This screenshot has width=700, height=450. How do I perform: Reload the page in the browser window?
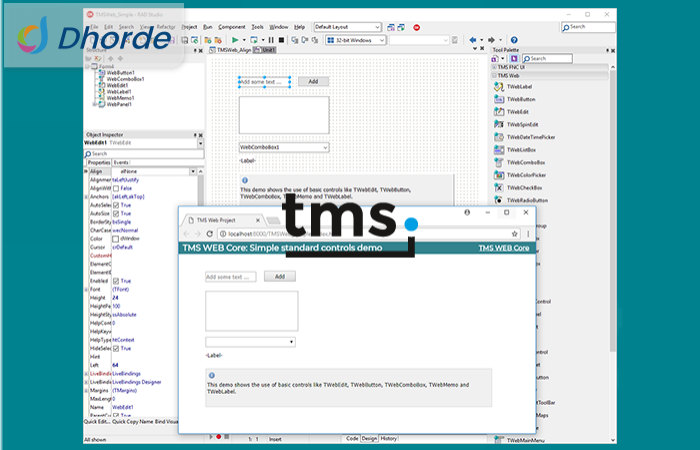(209, 233)
